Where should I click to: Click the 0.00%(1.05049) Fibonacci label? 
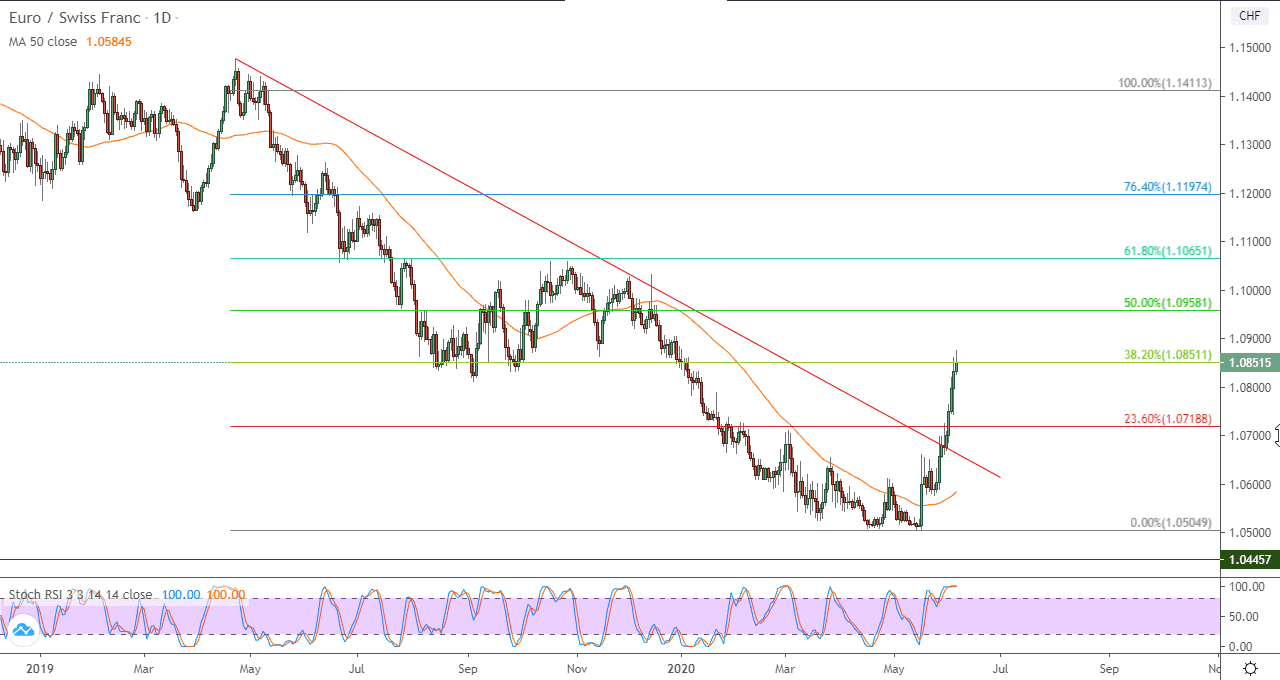click(x=1171, y=523)
